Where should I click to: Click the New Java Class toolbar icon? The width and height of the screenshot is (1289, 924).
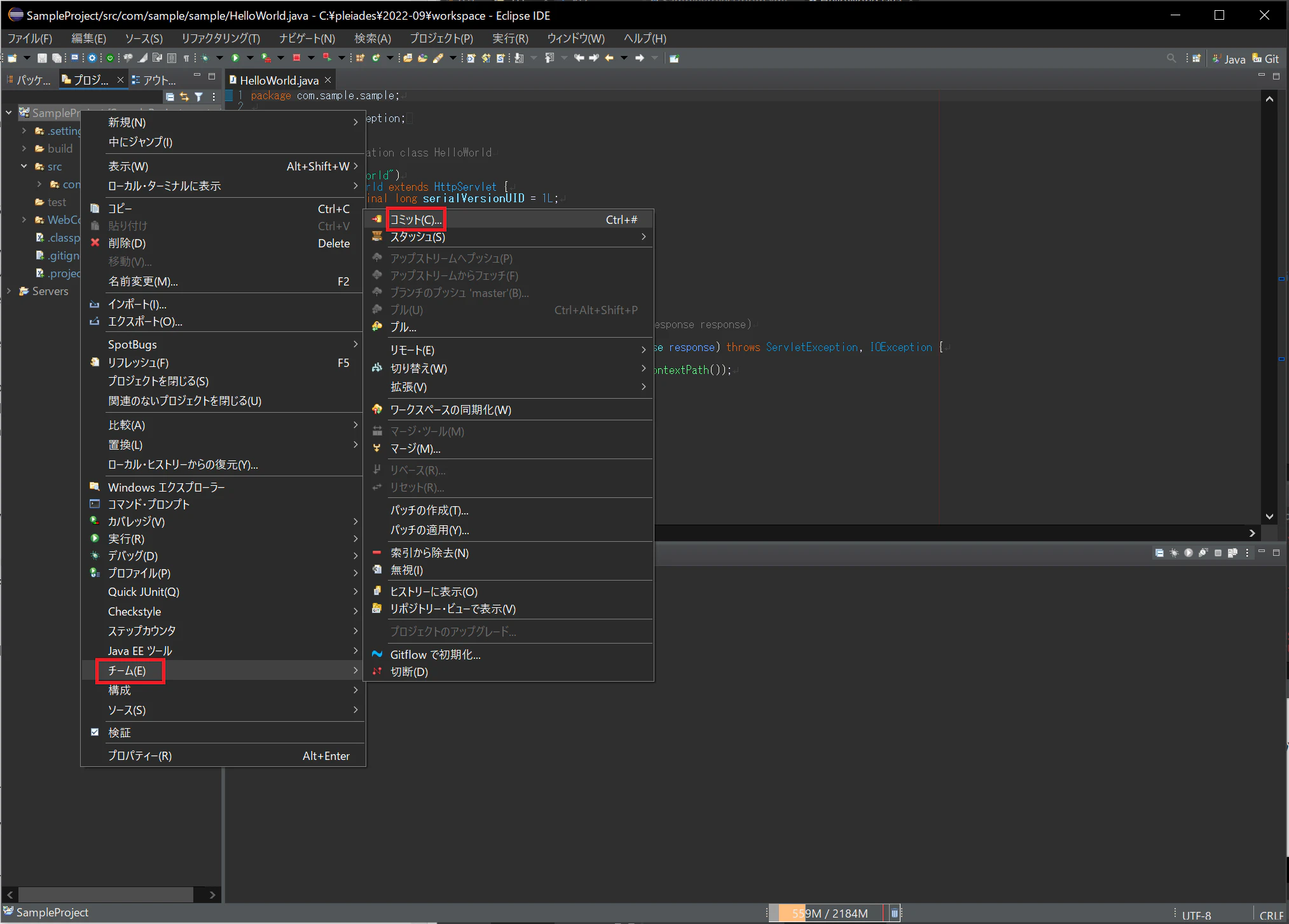click(376, 58)
